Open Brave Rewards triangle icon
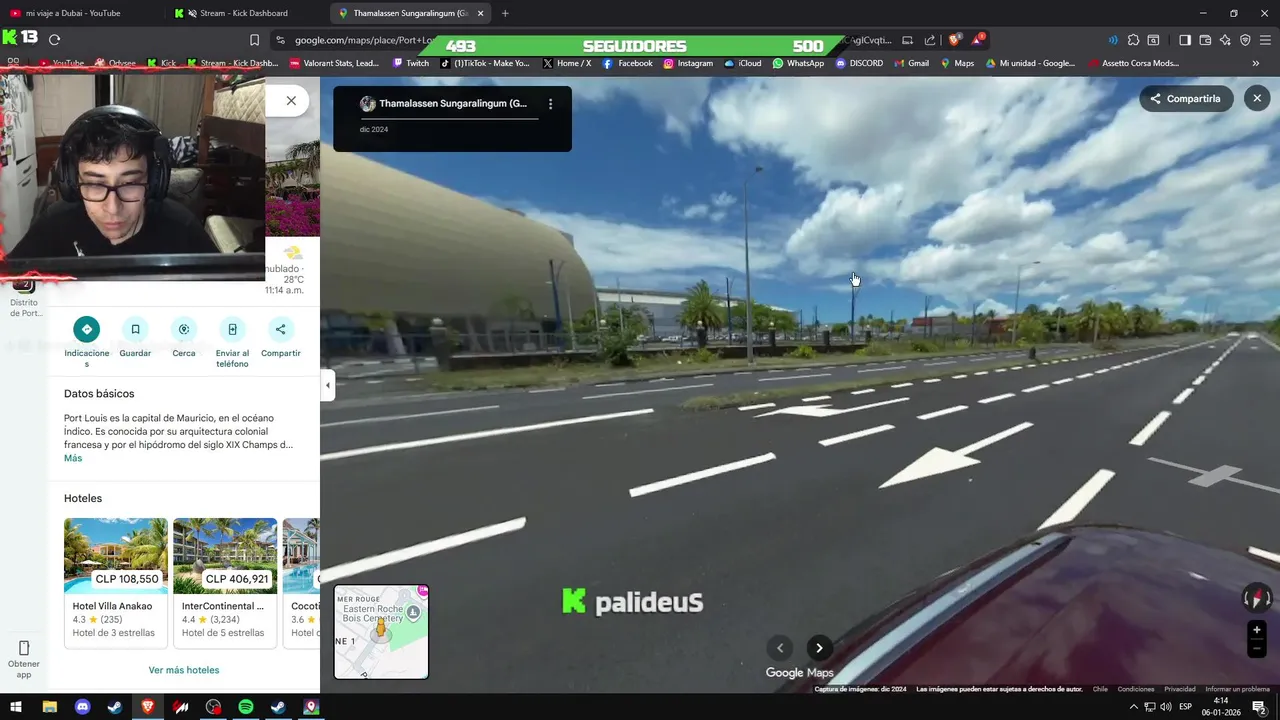Image resolution: width=1280 pixels, height=720 pixels. pos(978,40)
